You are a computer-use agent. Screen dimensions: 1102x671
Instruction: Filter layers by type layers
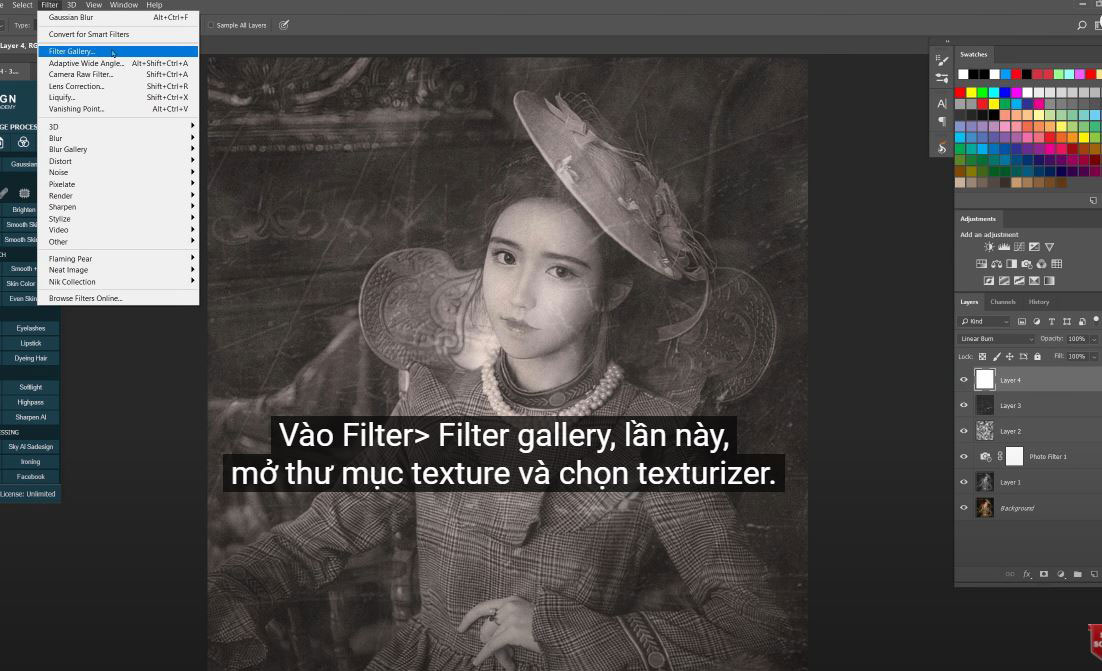click(x=1051, y=321)
